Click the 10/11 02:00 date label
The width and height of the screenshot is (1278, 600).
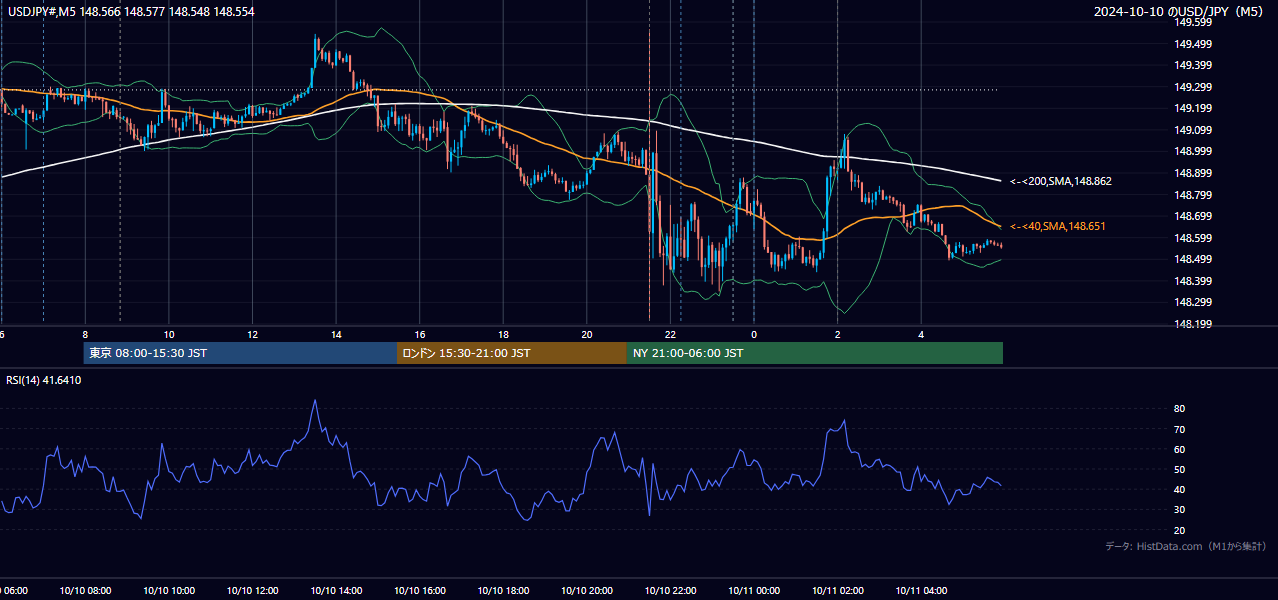[837, 591]
